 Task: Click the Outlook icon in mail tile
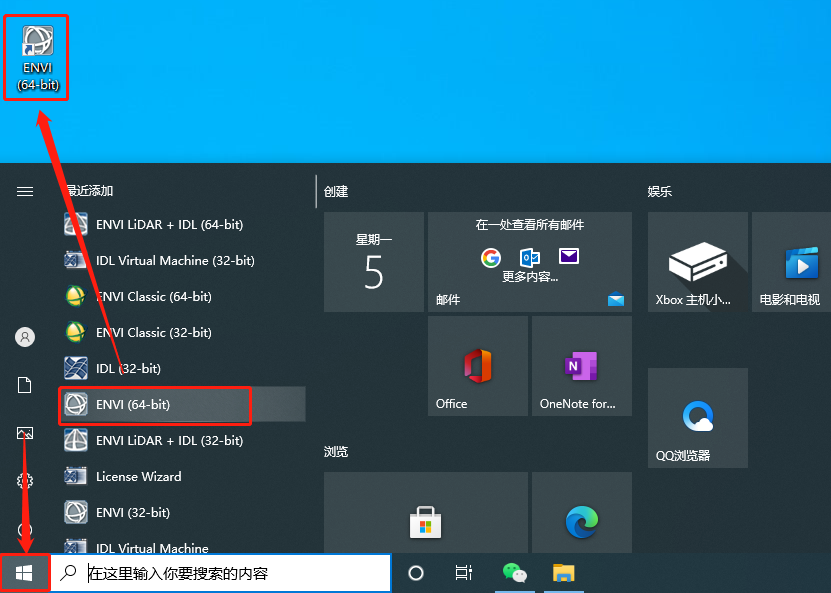pyautogui.click(x=530, y=258)
